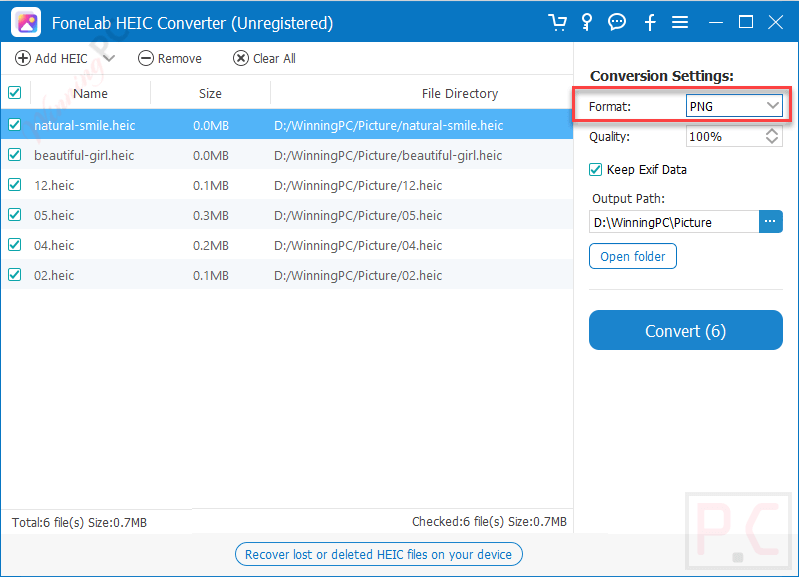Image resolution: width=799 pixels, height=577 pixels.
Task: Select the beautiful-girl.heic file name
Action: 84,155
